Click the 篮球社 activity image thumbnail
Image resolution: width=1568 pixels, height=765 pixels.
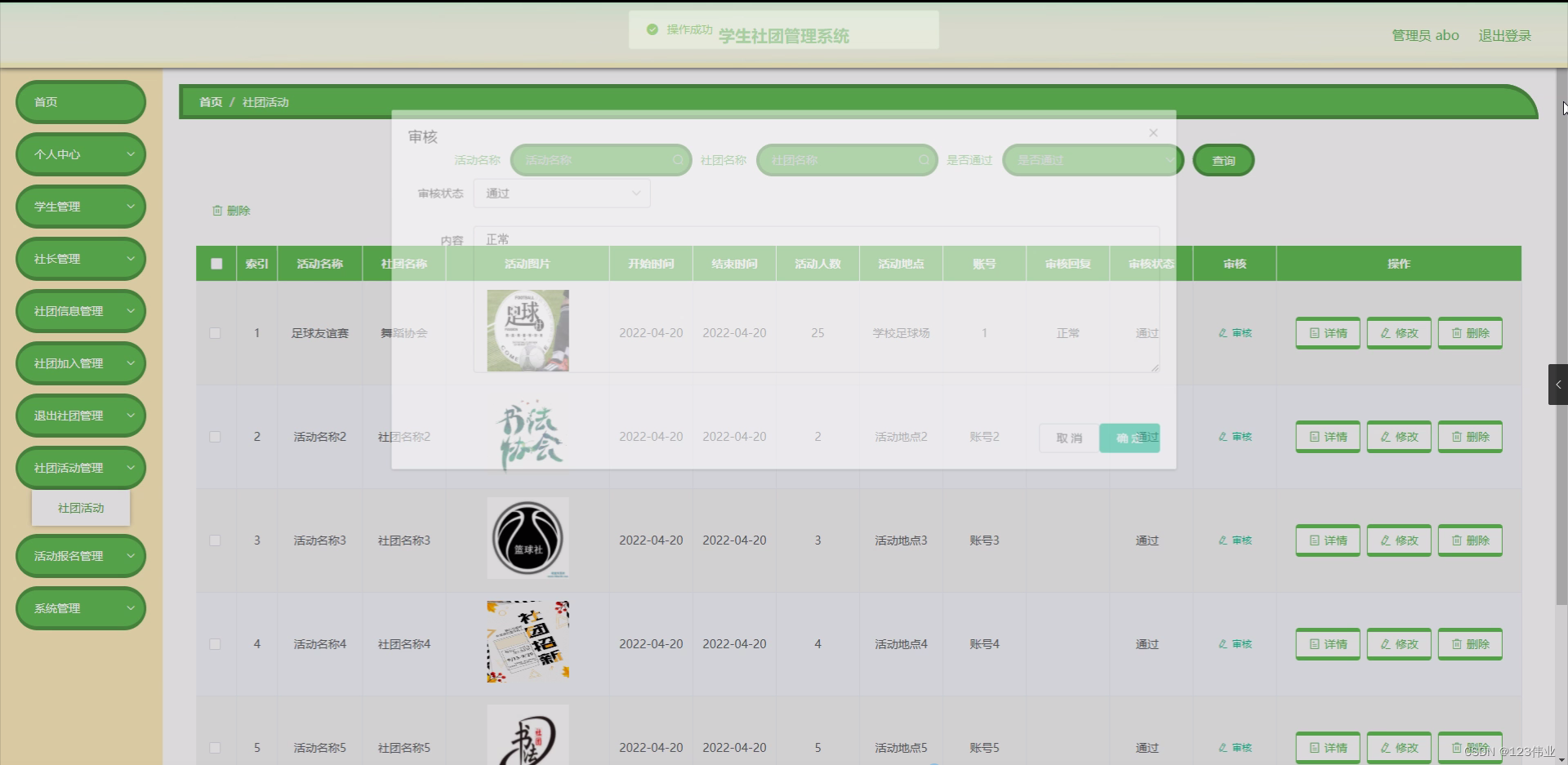[528, 538]
